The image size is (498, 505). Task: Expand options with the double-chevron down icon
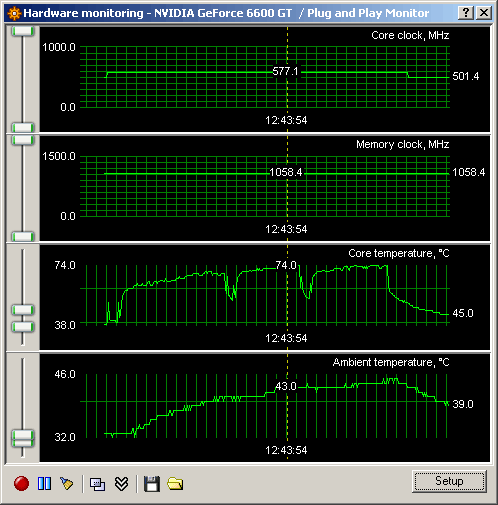tap(121, 484)
